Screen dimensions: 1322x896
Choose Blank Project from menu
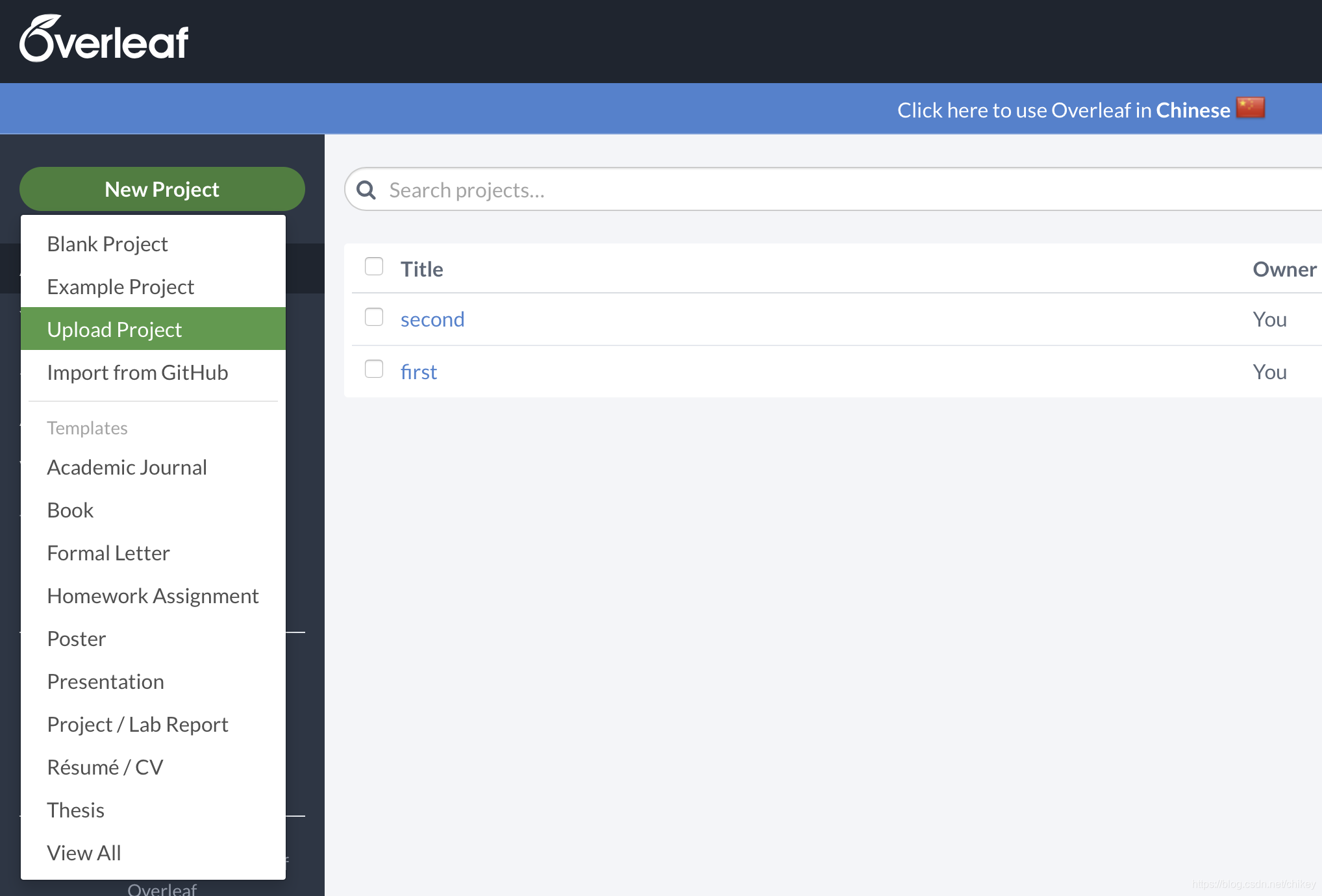[x=108, y=244]
